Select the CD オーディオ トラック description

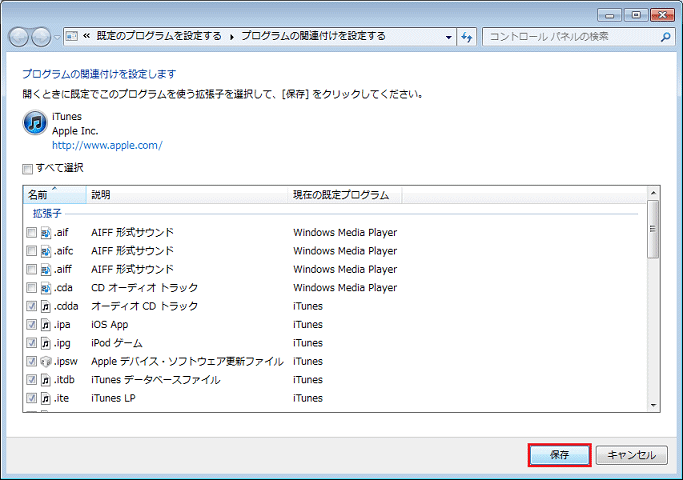pos(145,288)
